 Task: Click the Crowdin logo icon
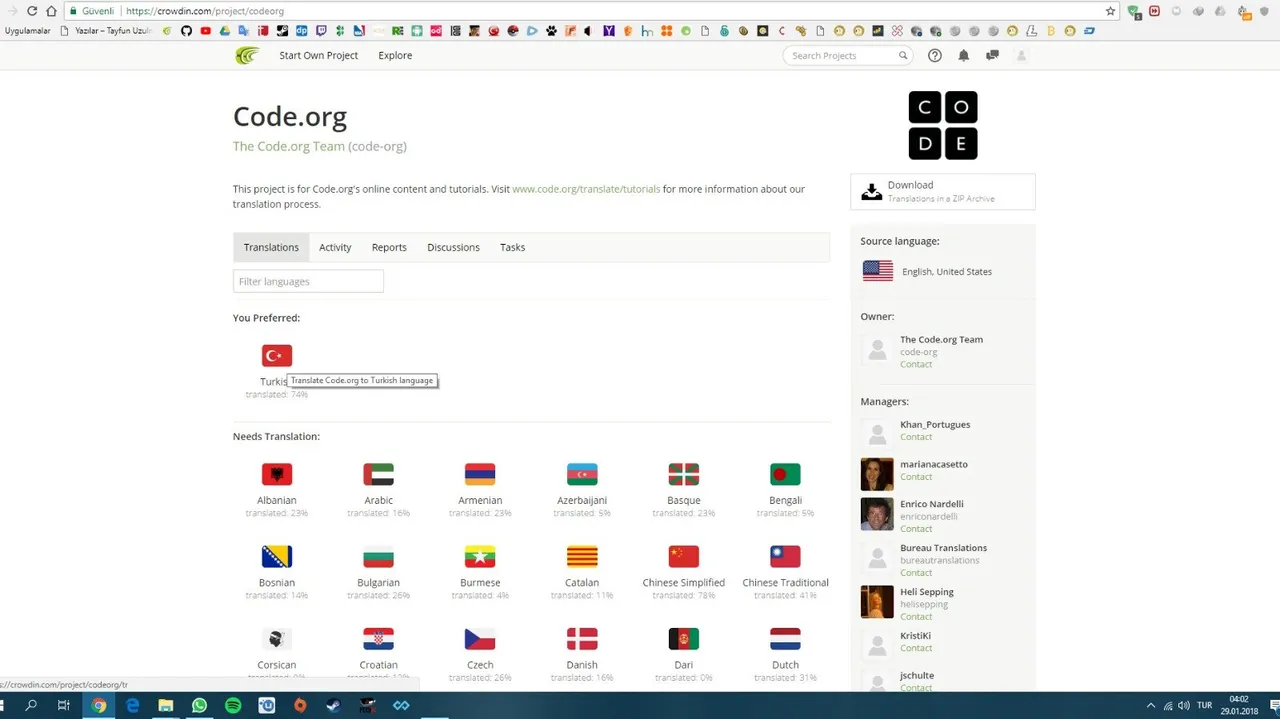pyautogui.click(x=247, y=55)
